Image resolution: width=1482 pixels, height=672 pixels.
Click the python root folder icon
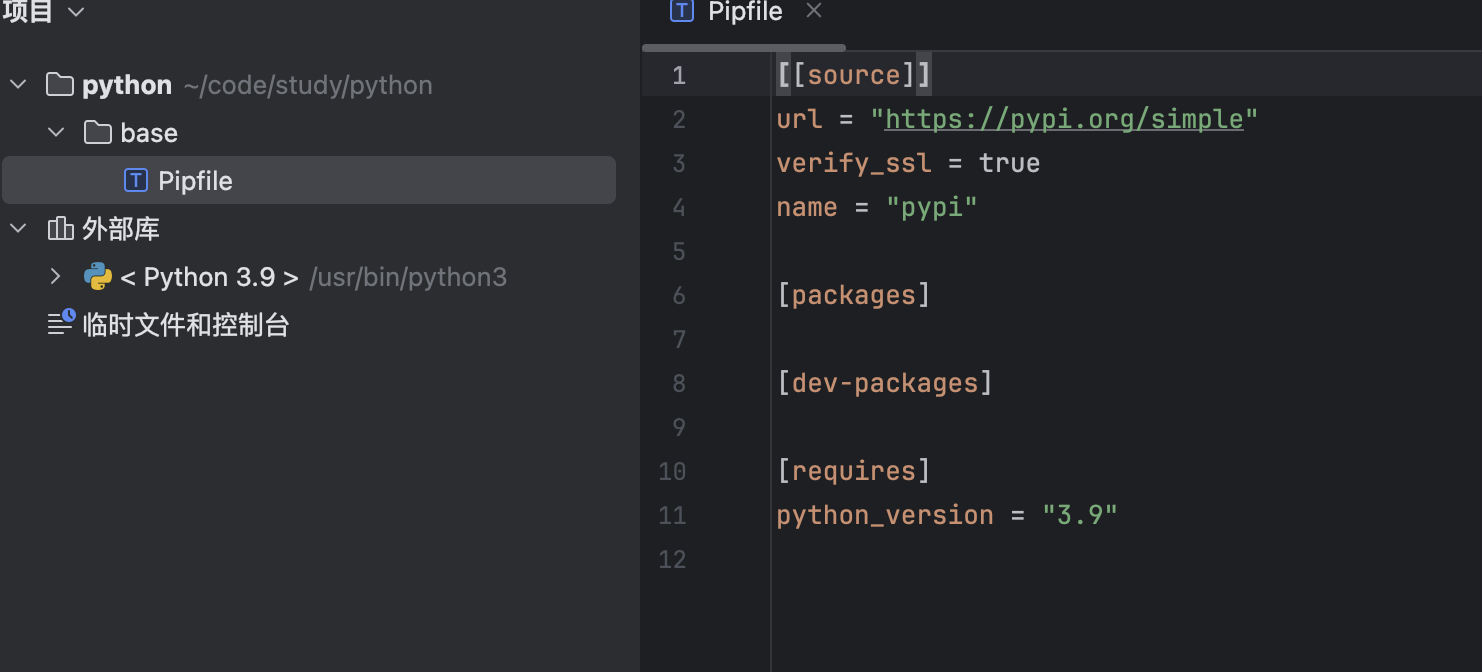60,85
